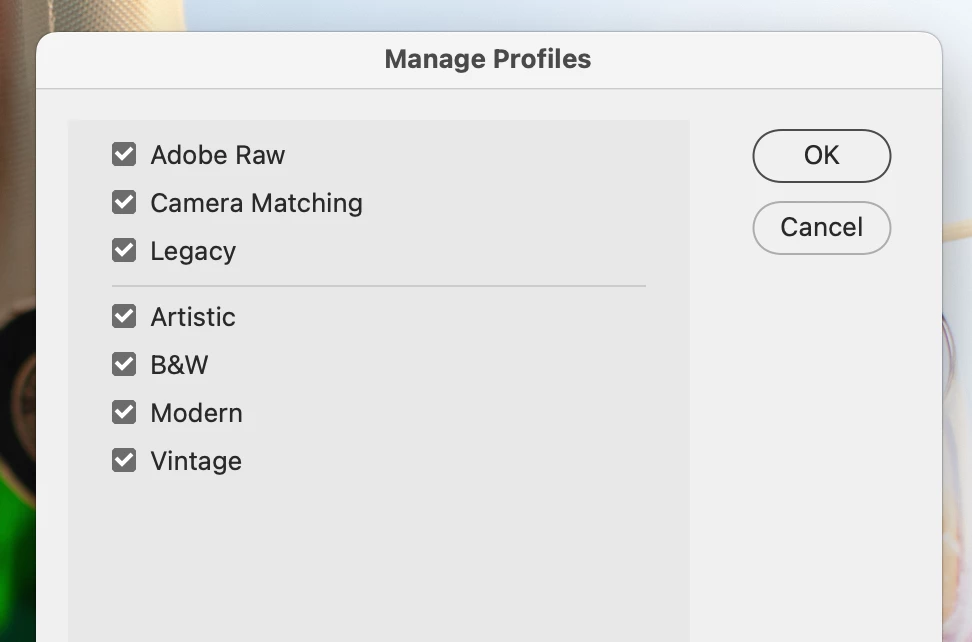Select the B&W label text
Image resolution: width=972 pixels, height=642 pixels.
tap(179, 365)
